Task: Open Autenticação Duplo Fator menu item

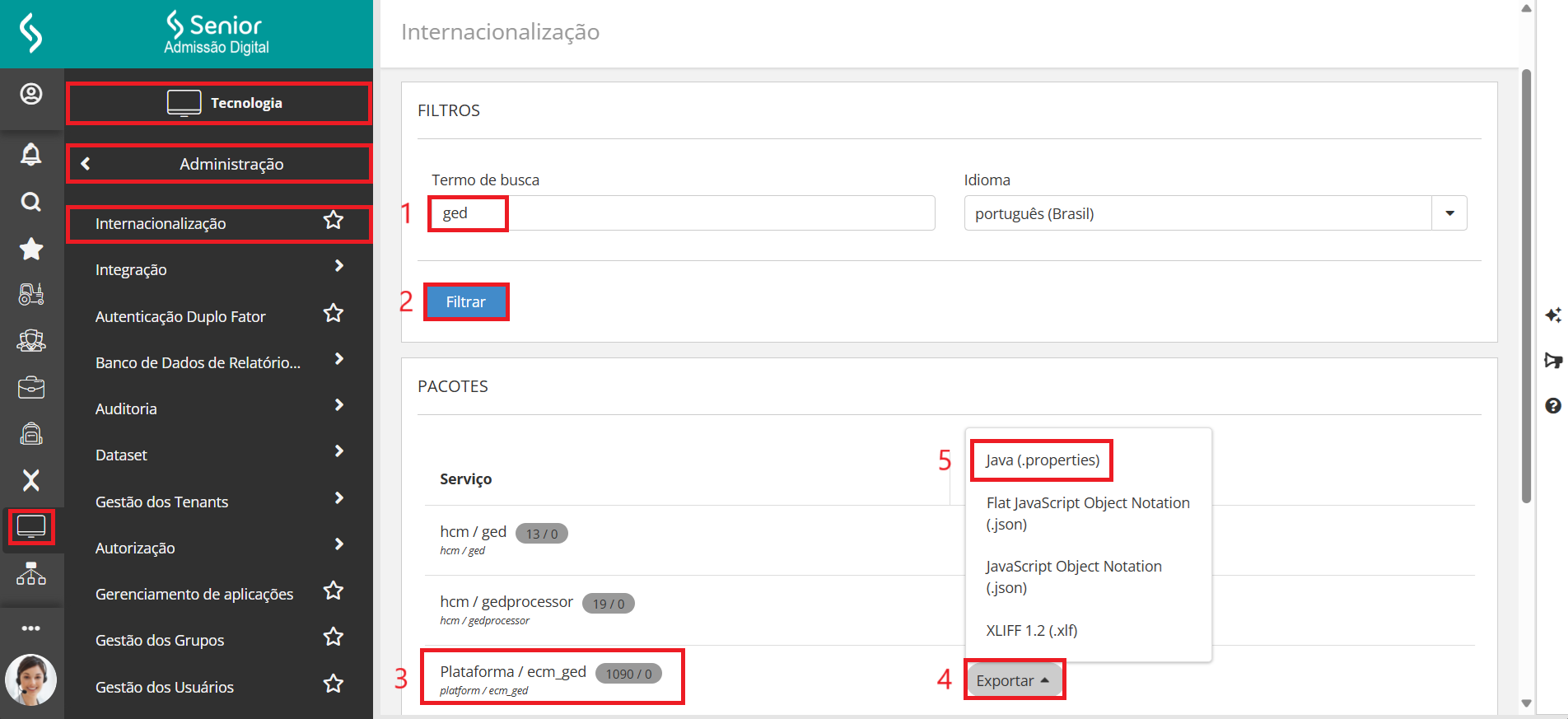Action: click(180, 316)
